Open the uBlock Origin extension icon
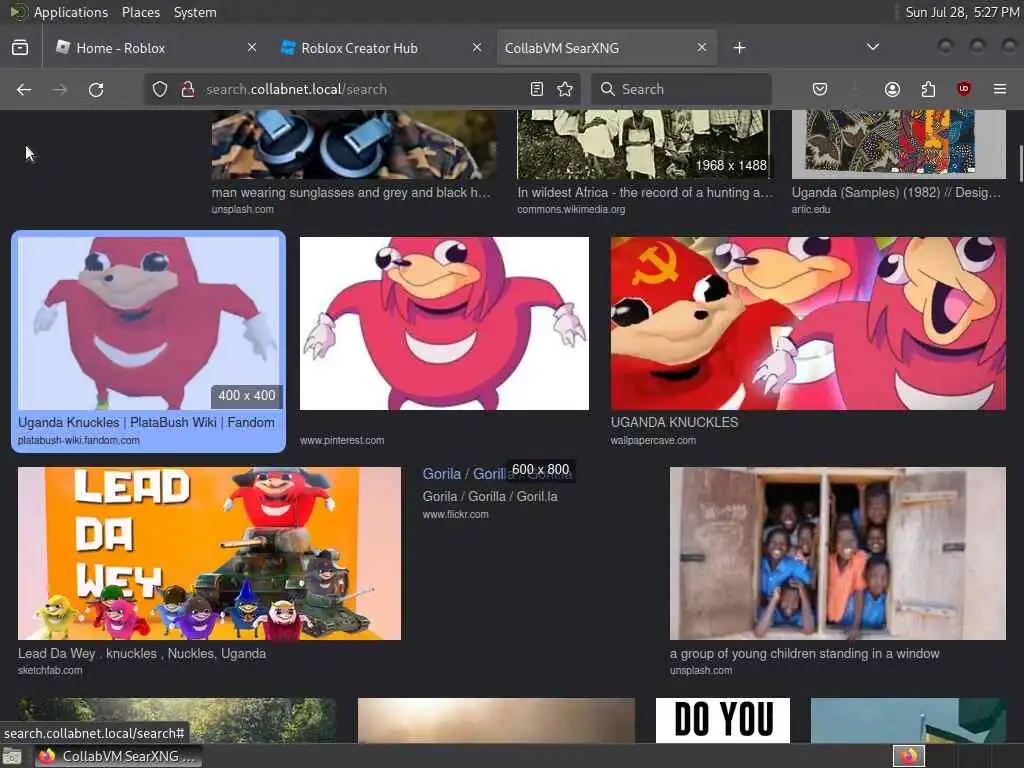The width and height of the screenshot is (1024, 768). [x=963, y=89]
